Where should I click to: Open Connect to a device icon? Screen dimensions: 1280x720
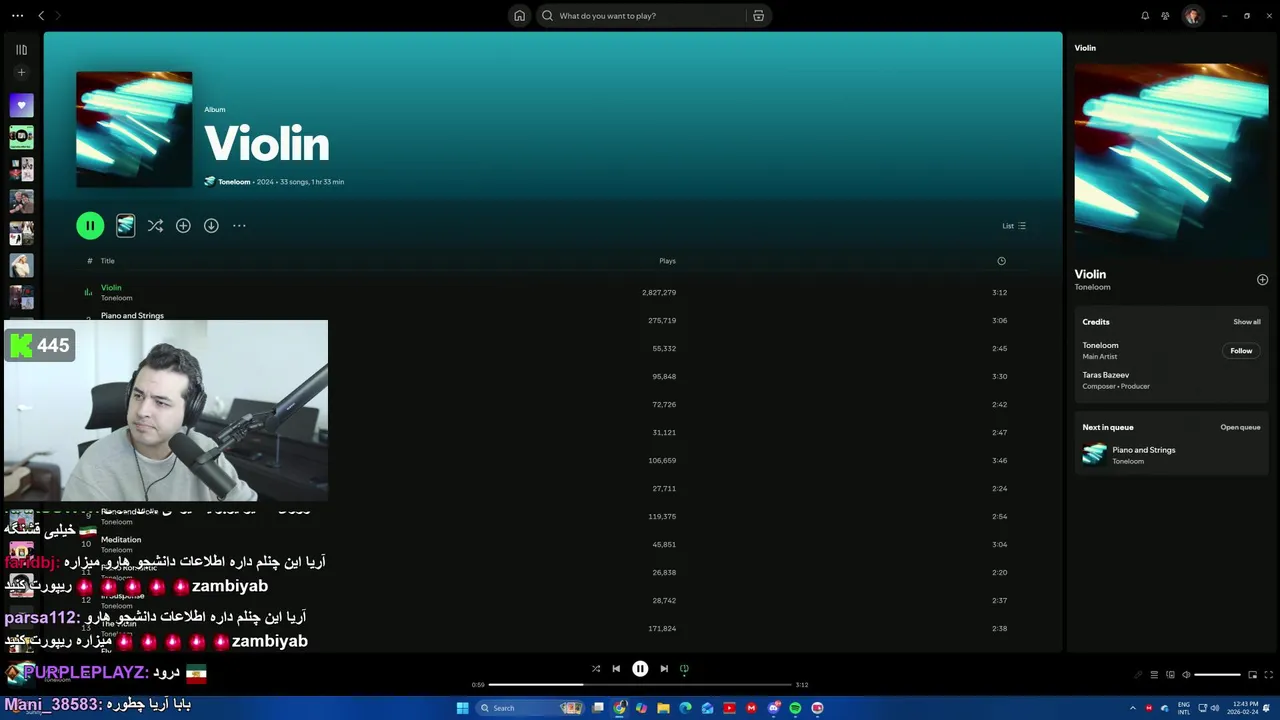coord(1170,675)
